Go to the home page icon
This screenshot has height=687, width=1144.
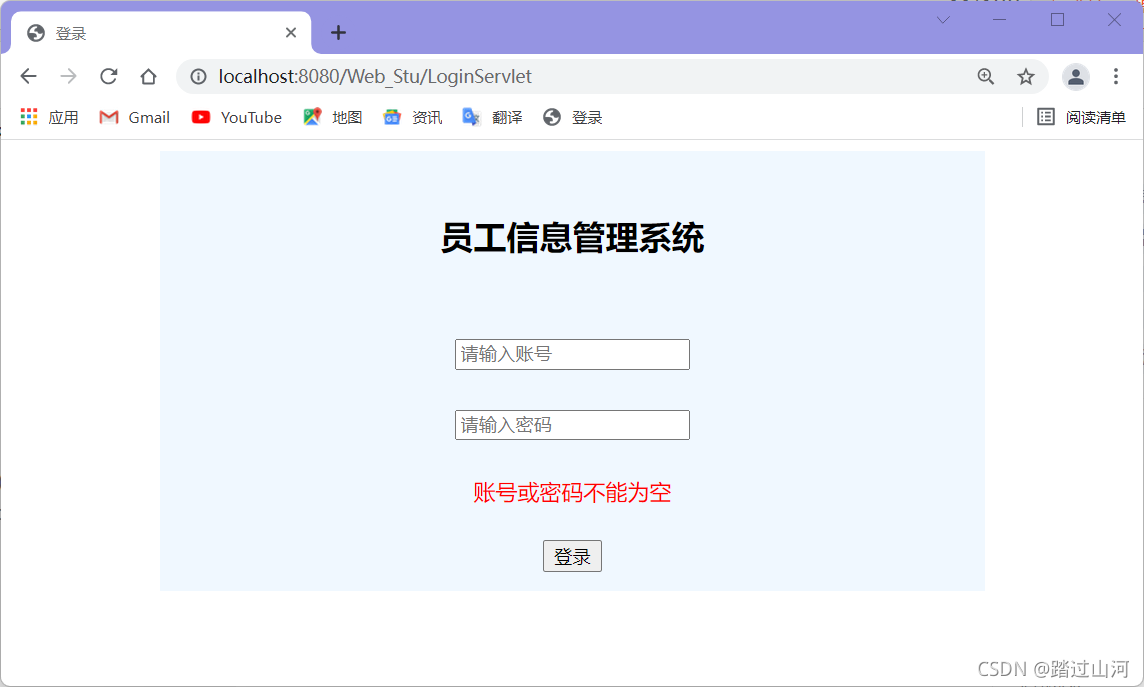148,76
